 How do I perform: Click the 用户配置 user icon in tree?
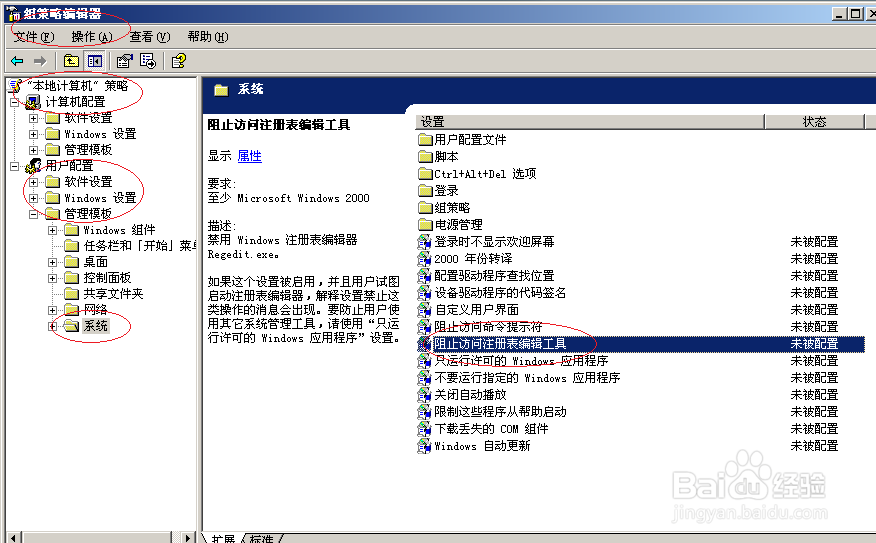(33, 166)
